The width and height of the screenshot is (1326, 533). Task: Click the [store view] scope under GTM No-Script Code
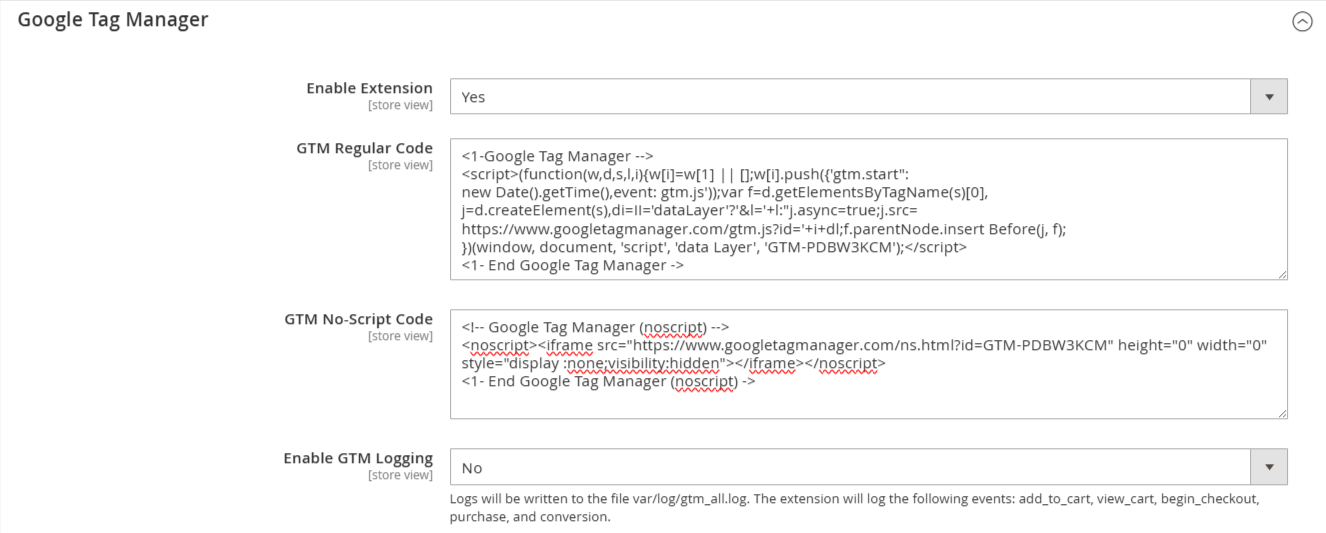tap(400, 336)
